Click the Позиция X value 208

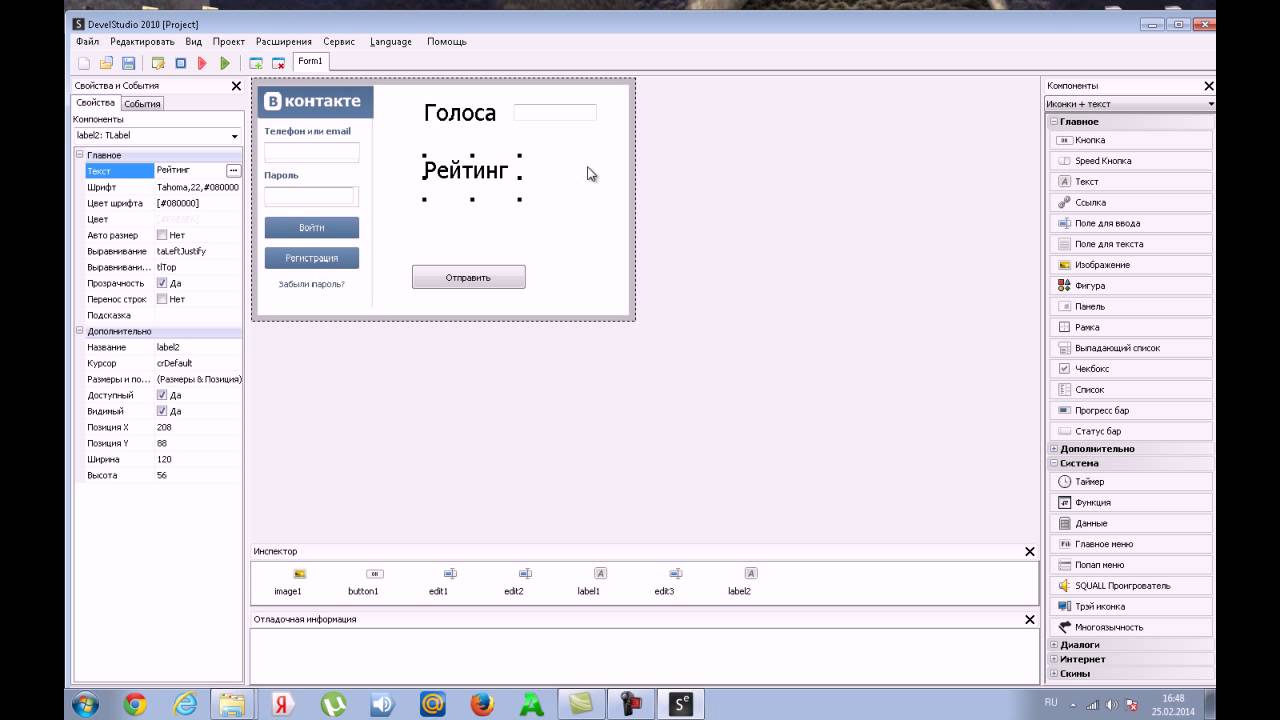click(x=198, y=427)
